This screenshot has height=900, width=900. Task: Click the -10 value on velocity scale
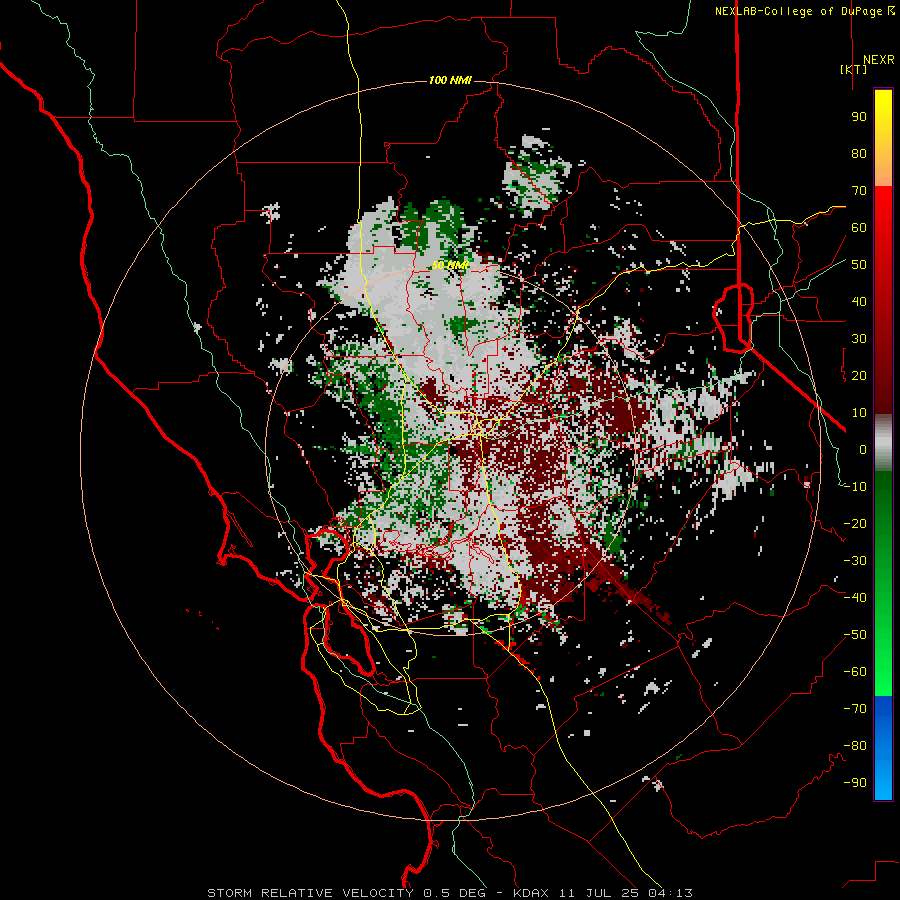(x=855, y=487)
